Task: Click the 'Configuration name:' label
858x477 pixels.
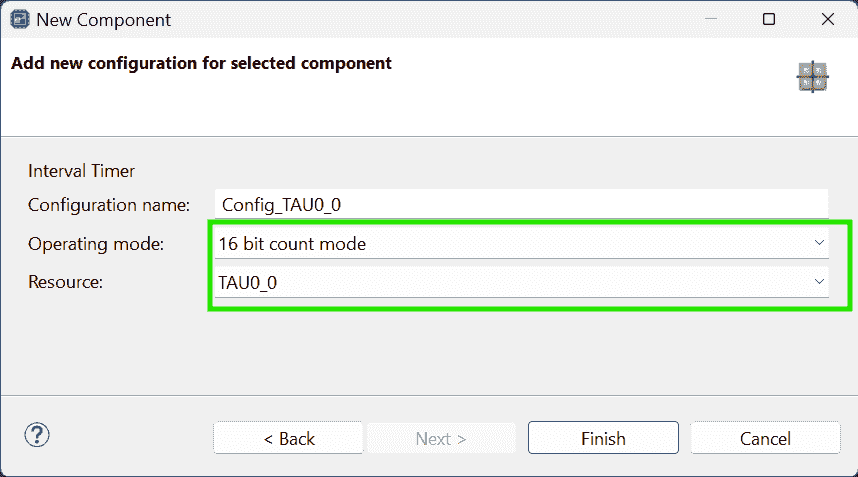Action: coord(109,205)
